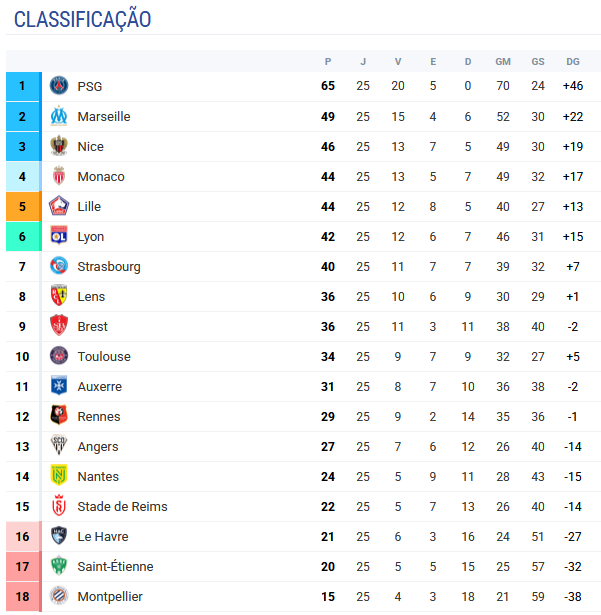Click the Montpellier club badge
Screen dimensions: 601x615
tap(59, 596)
